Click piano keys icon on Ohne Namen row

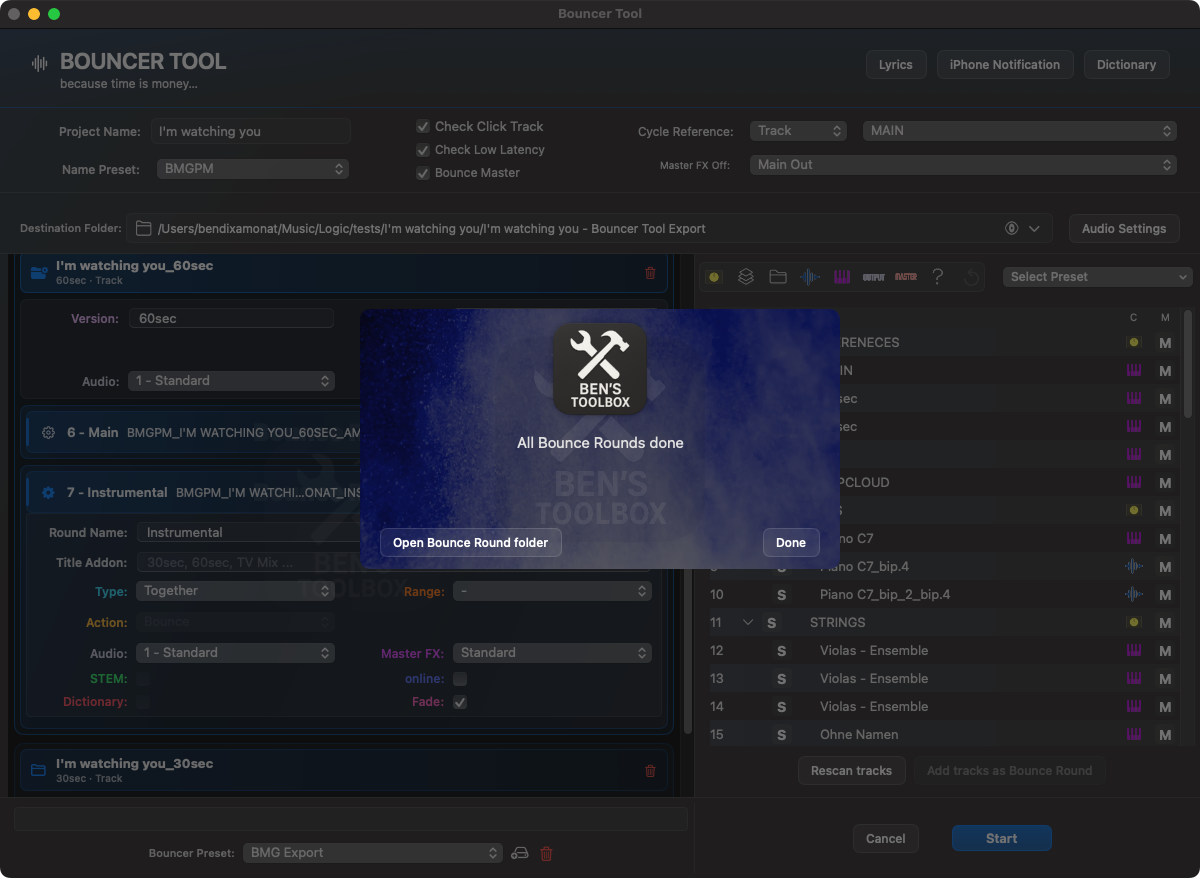(x=1133, y=734)
